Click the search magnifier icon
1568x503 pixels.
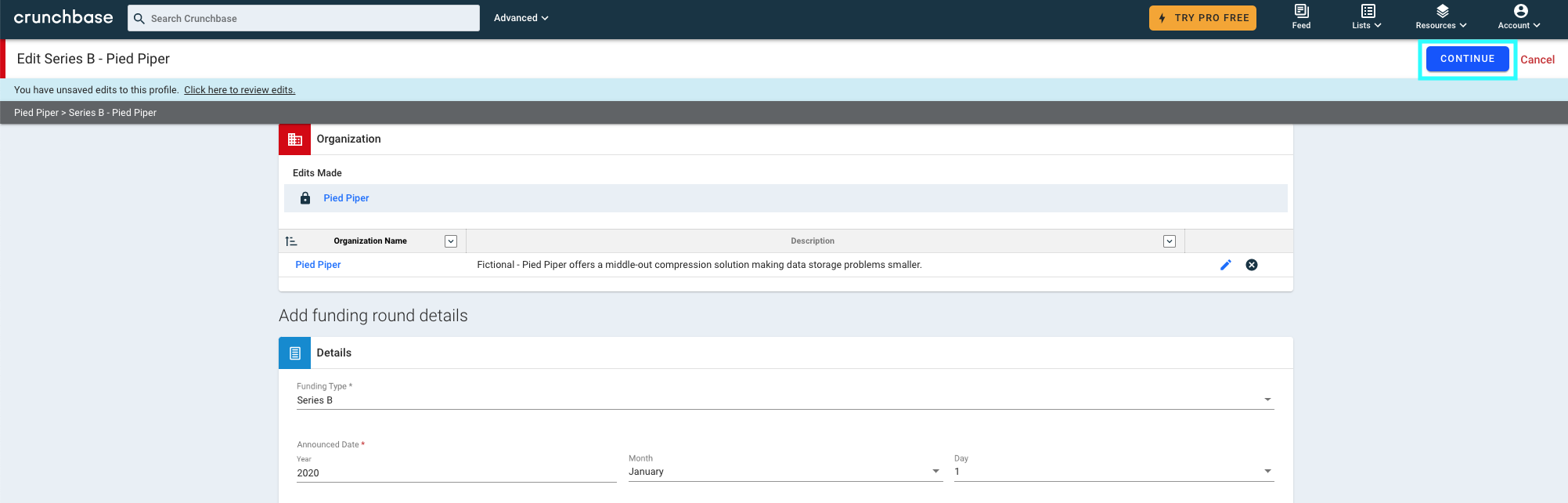(139, 18)
